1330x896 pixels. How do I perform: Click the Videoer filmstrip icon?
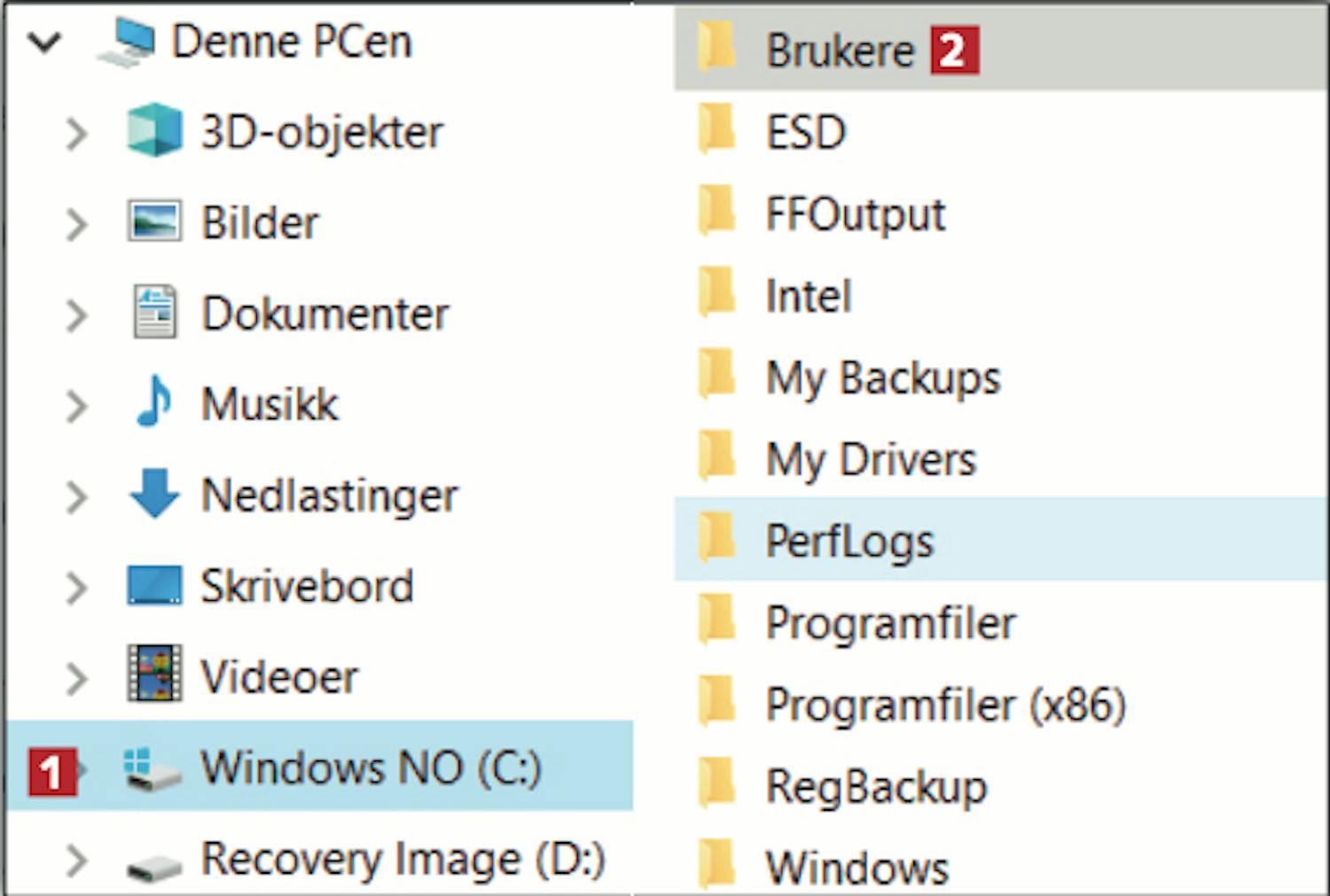(x=154, y=675)
